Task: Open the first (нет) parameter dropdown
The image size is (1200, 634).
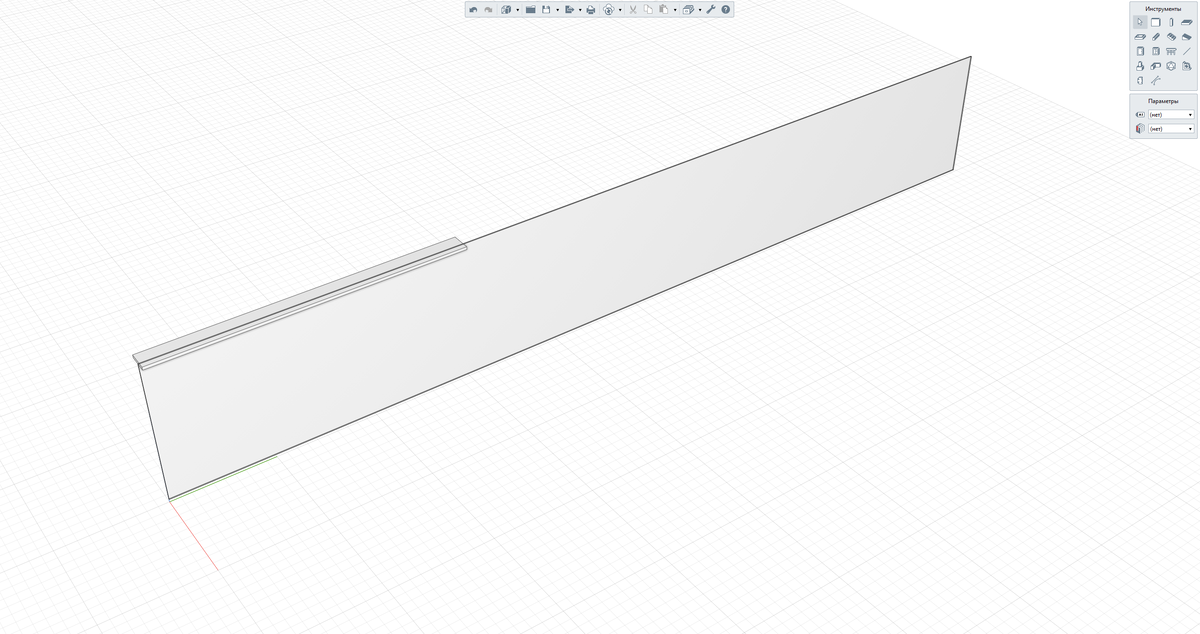Action: click(x=1171, y=115)
